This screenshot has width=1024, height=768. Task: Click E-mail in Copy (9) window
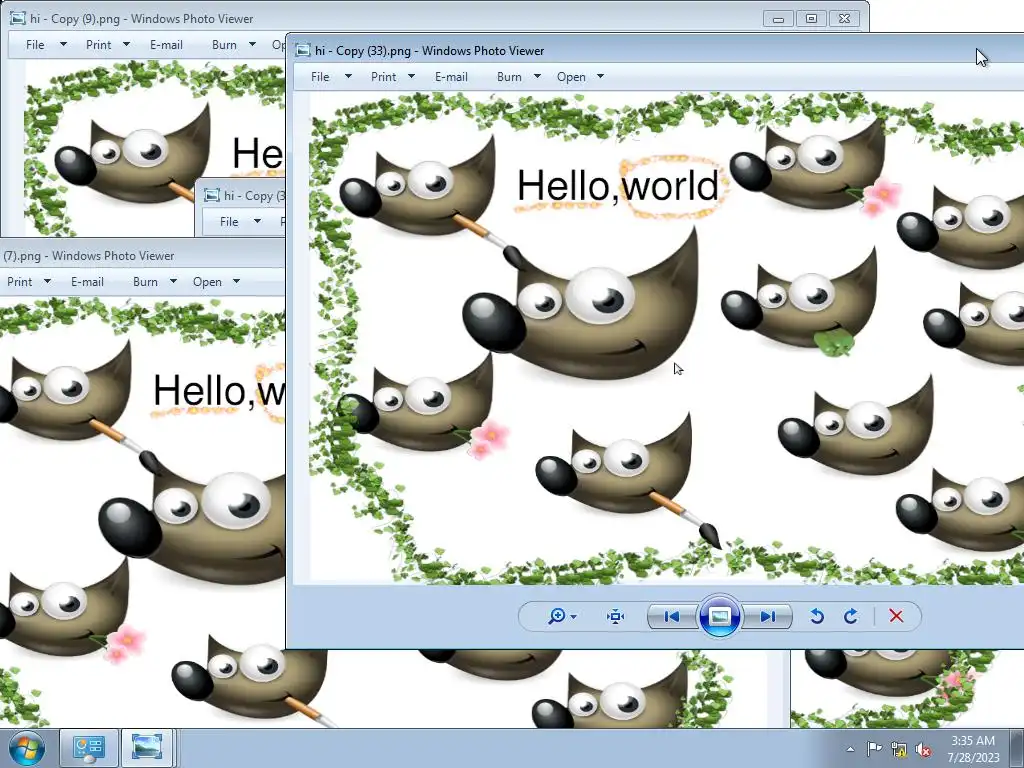(166, 45)
